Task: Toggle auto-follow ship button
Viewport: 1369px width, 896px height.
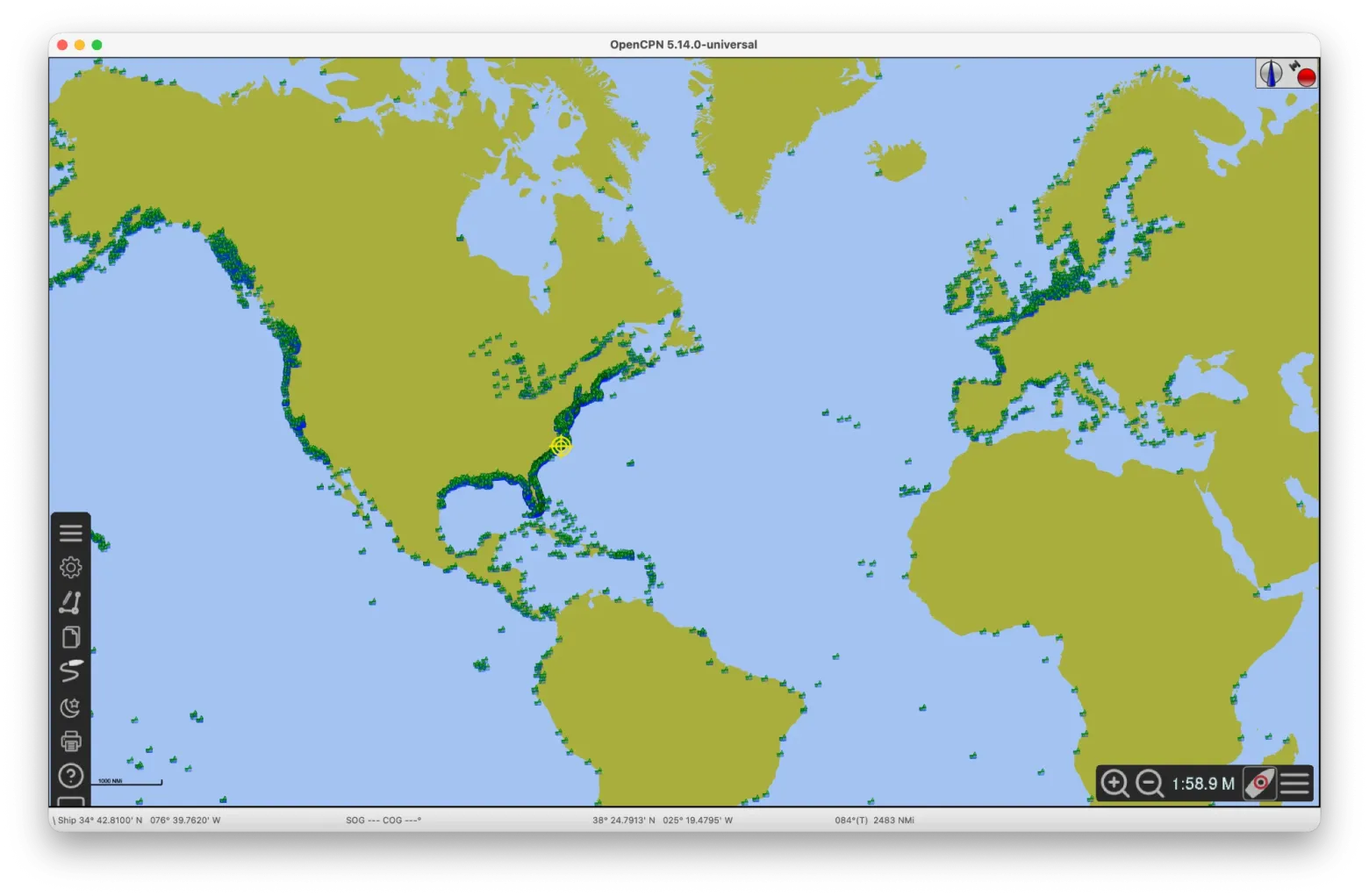Action: pos(1259,783)
